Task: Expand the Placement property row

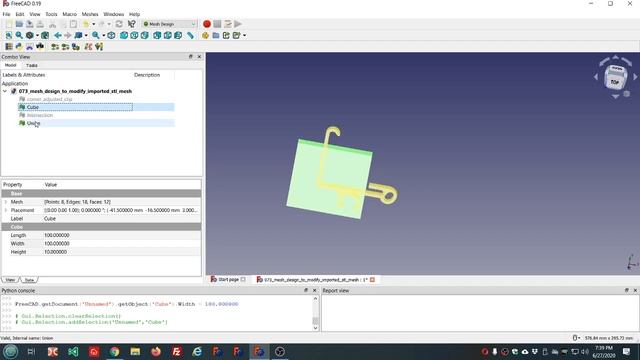Action: 6,210
